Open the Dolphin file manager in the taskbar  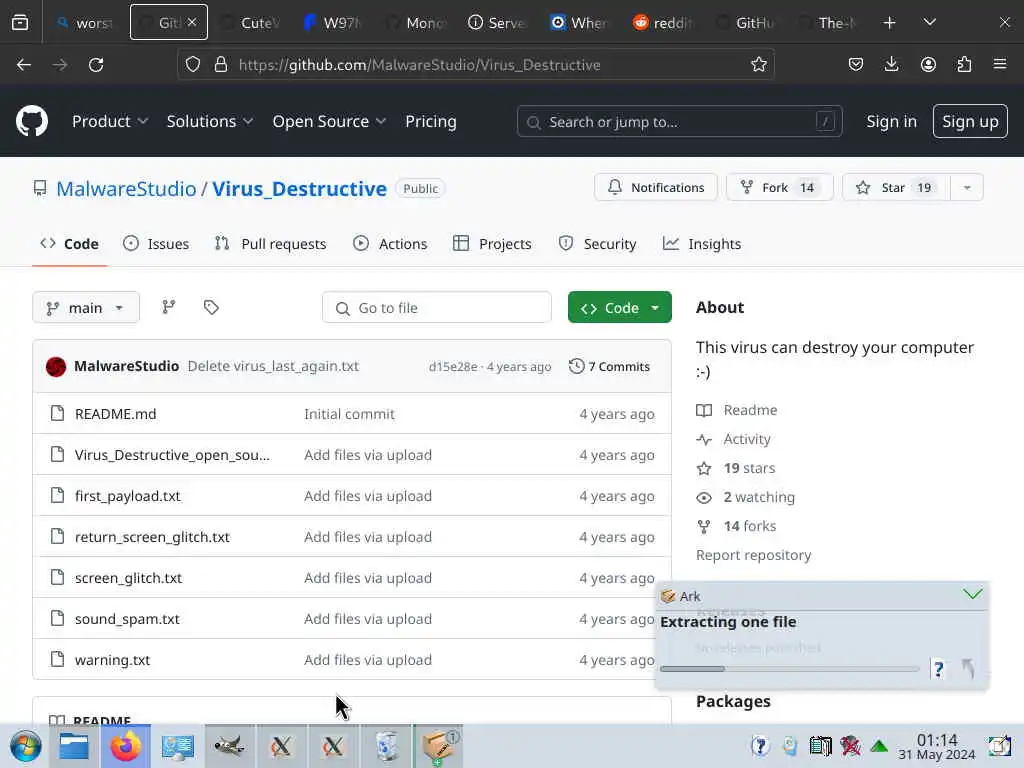pos(74,746)
